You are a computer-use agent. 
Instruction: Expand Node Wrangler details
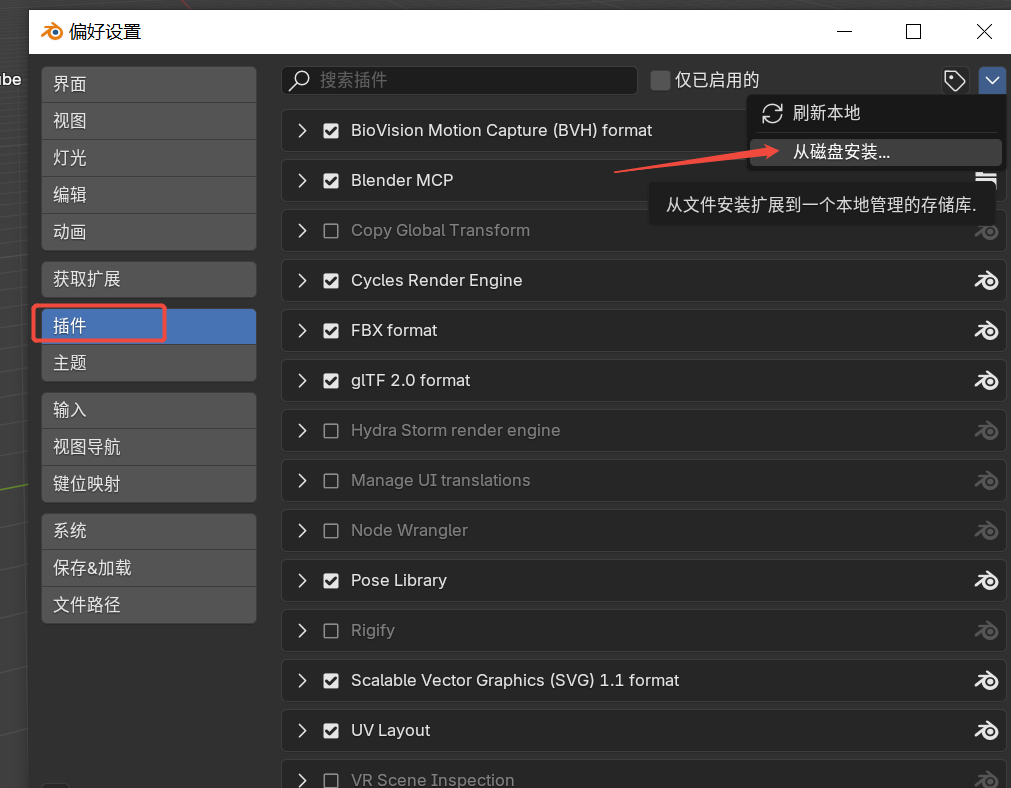tap(302, 531)
